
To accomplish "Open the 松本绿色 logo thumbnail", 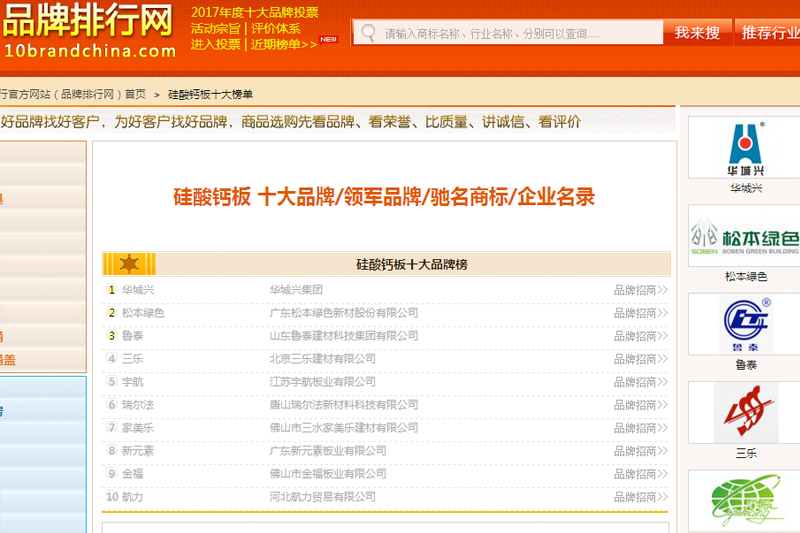I will (x=745, y=236).
